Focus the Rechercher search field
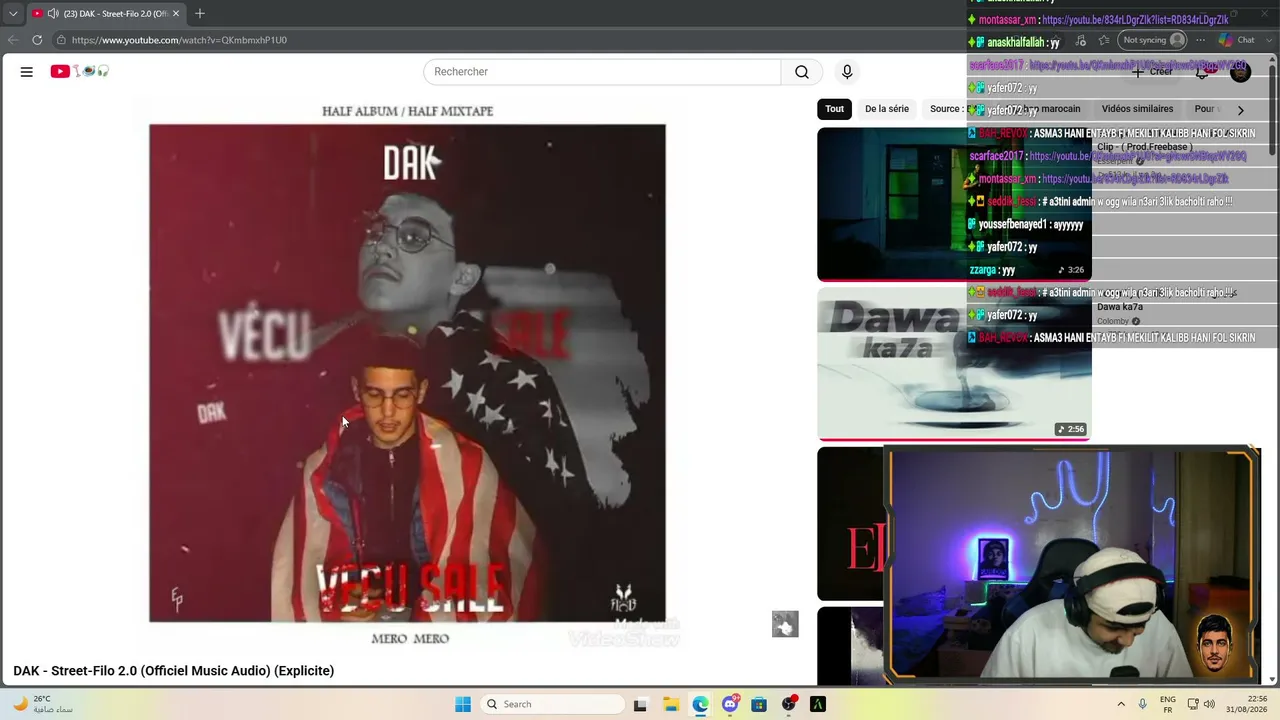This screenshot has width=1280, height=720. pos(602,72)
